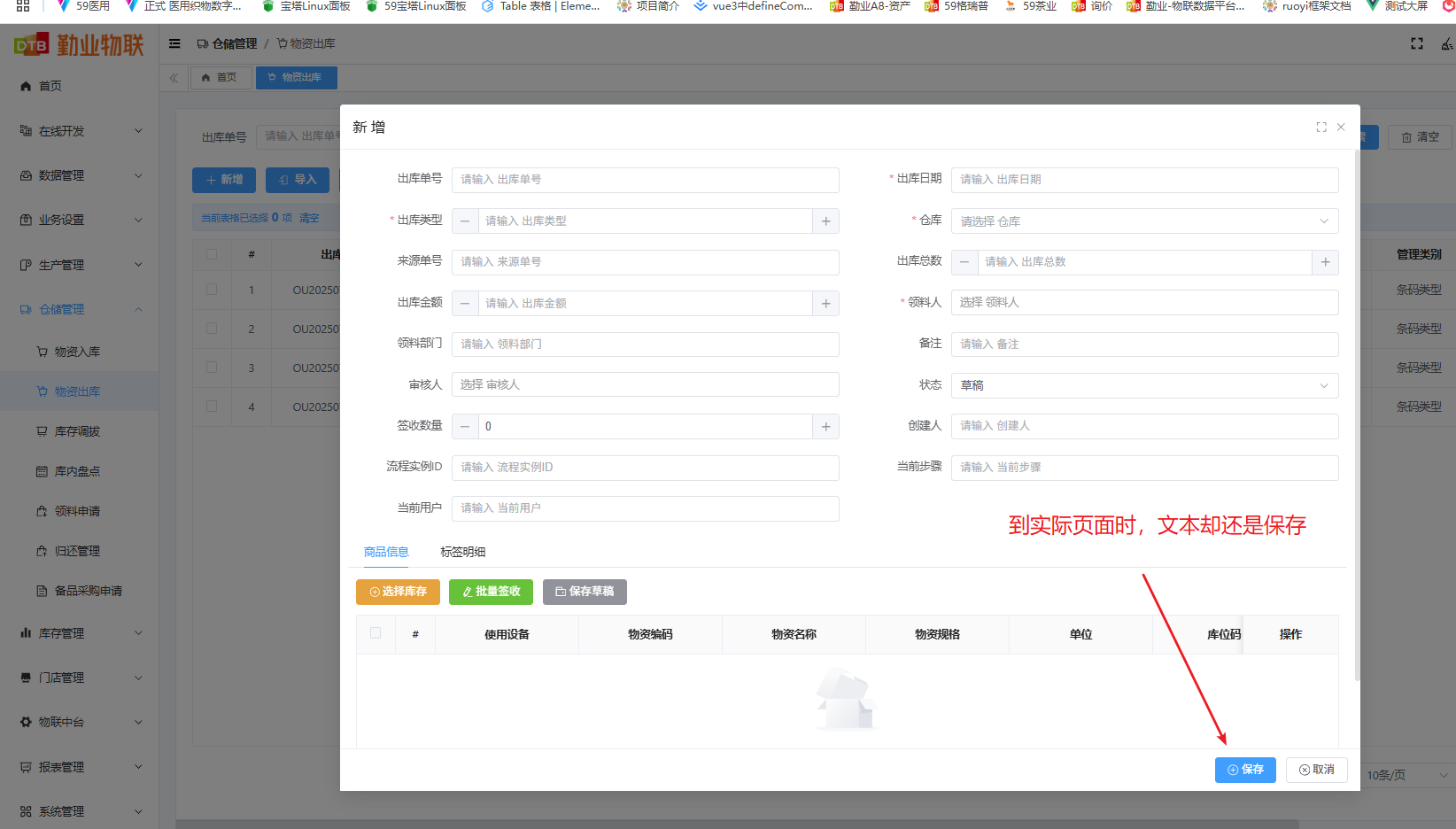Check row 1 checkbox in background list

point(212,290)
